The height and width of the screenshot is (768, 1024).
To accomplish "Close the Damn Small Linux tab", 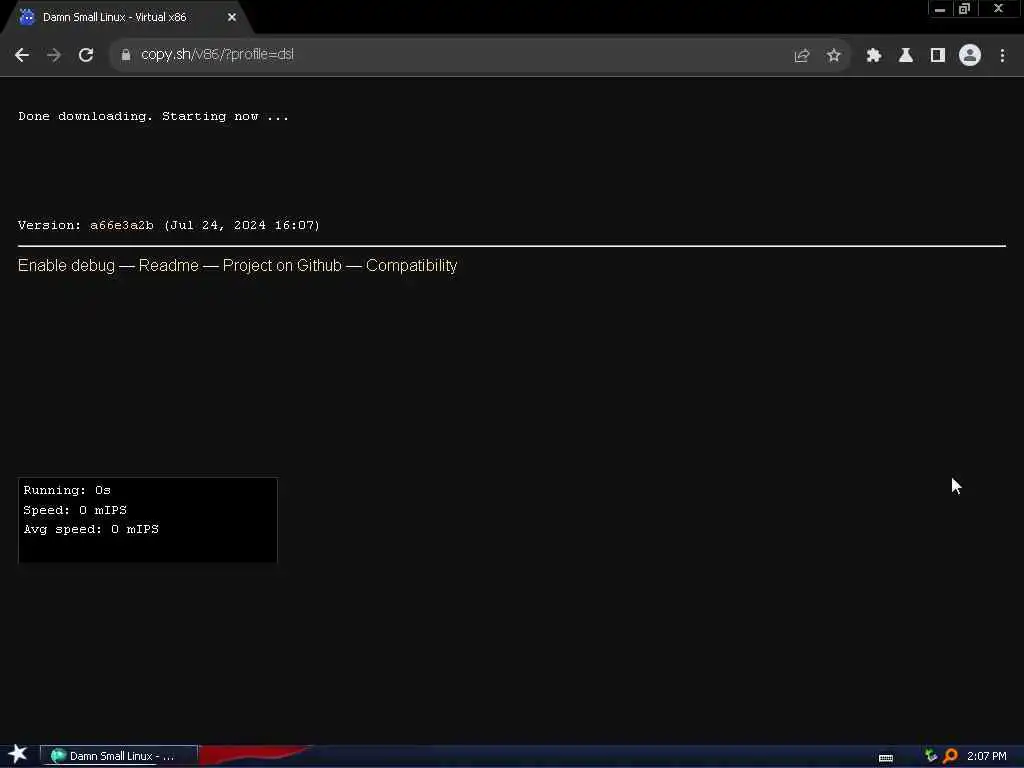I will pos(232,17).
